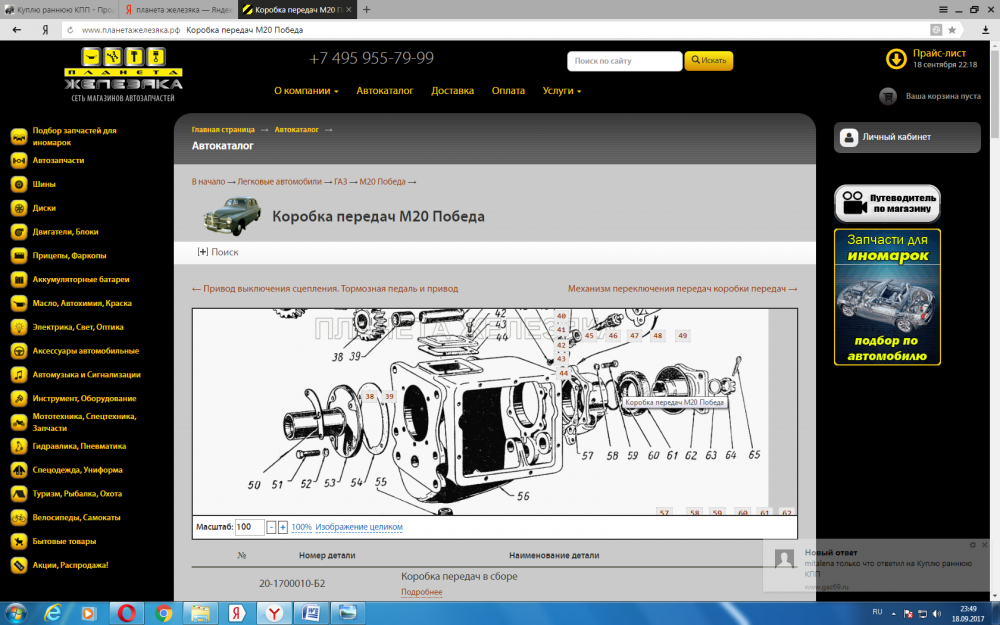Click the plus button to increase Масштаб
The height and width of the screenshot is (625, 1000).
point(283,527)
